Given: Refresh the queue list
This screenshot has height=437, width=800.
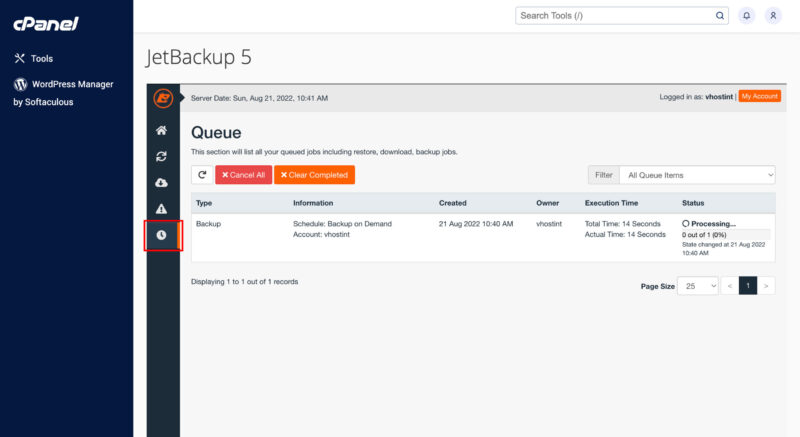Looking at the screenshot, I should (x=202, y=175).
